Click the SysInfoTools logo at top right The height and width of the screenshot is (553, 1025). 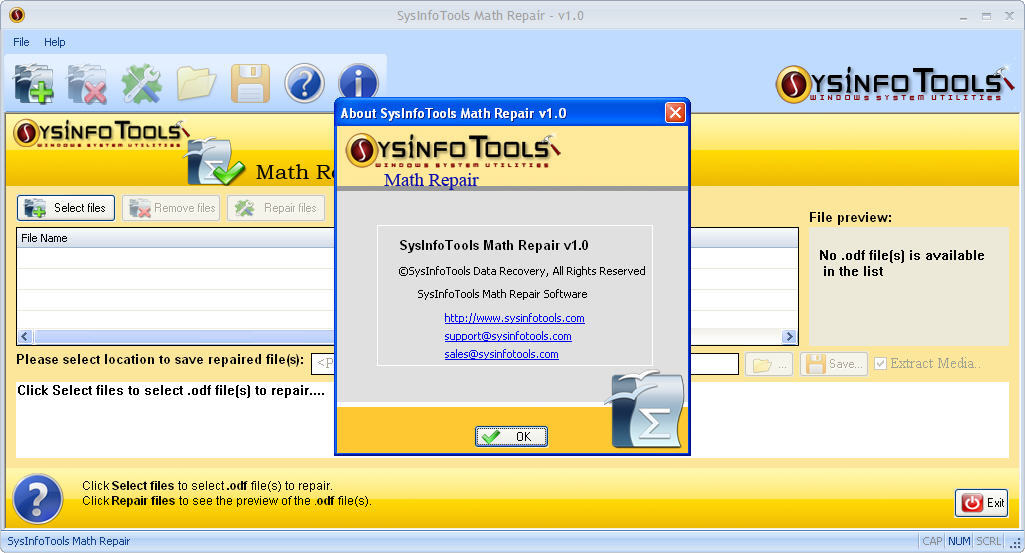894,84
